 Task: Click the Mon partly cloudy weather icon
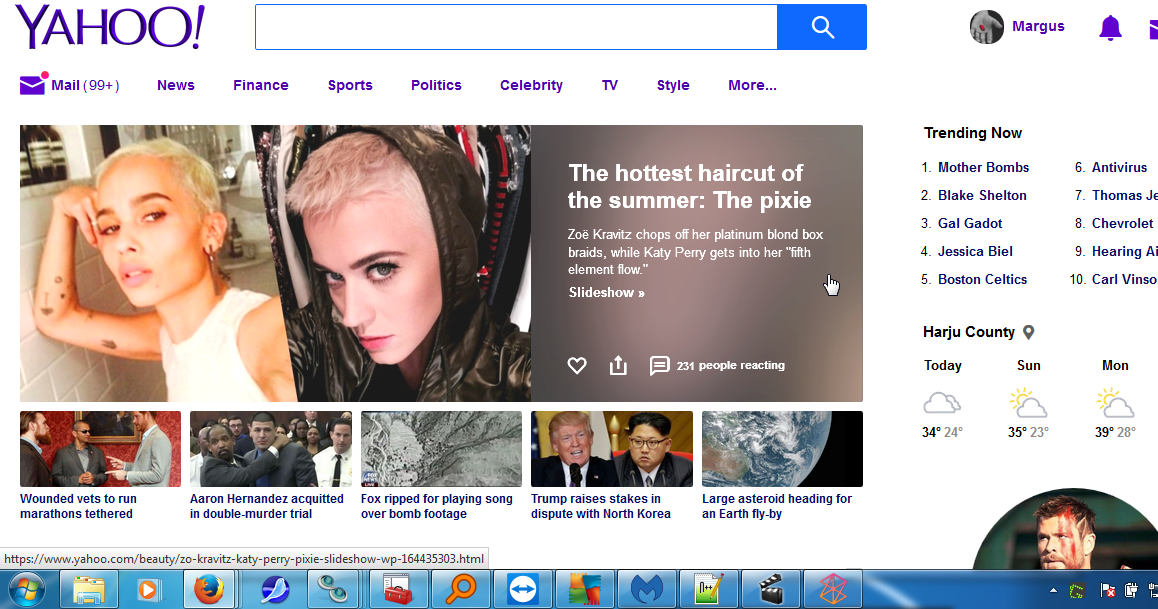tap(1115, 403)
